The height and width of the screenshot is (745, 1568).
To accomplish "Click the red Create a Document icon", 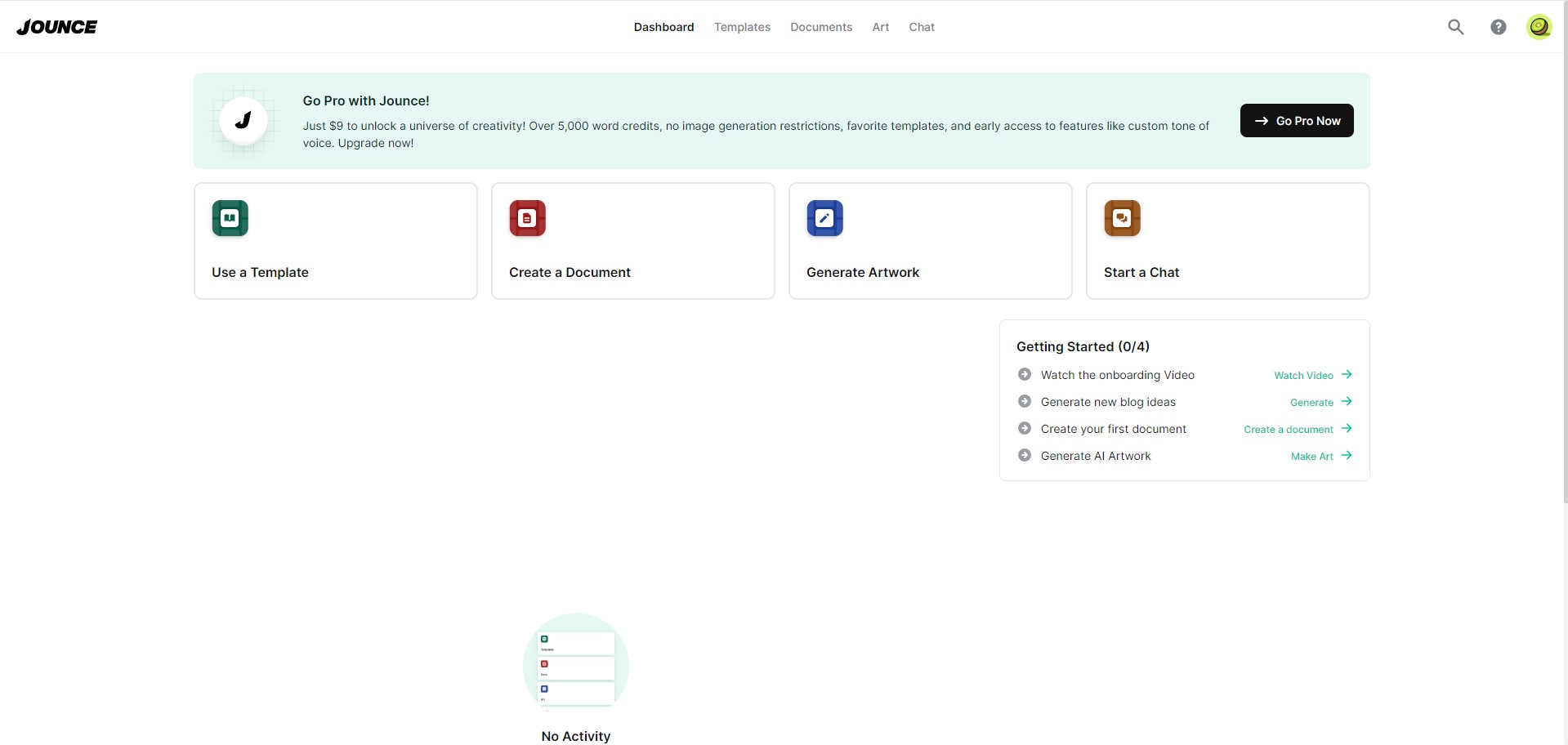I will [x=528, y=218].
